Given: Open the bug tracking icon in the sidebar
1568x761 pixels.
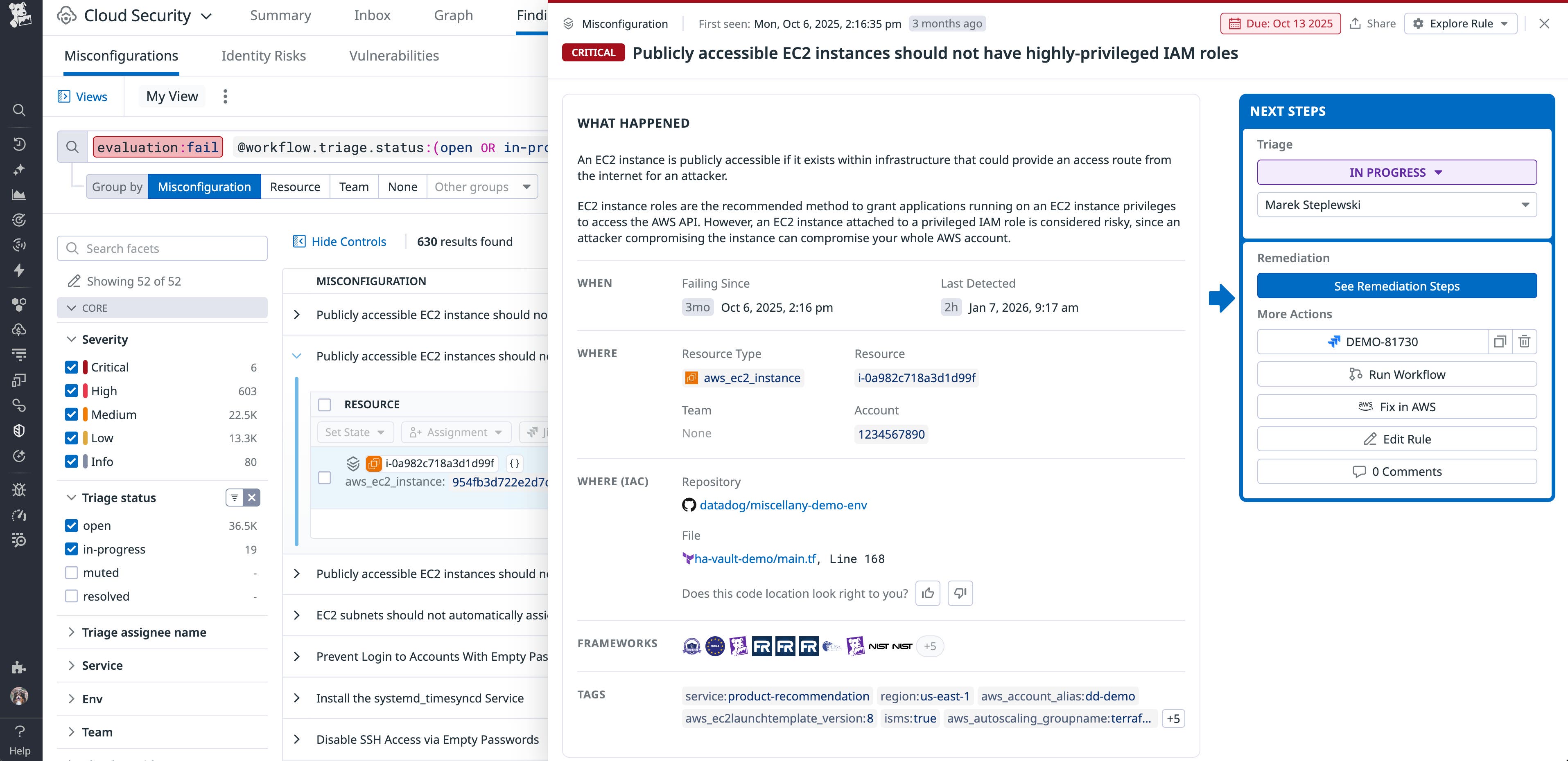Looking at the screenshot, I should [19, 490].
